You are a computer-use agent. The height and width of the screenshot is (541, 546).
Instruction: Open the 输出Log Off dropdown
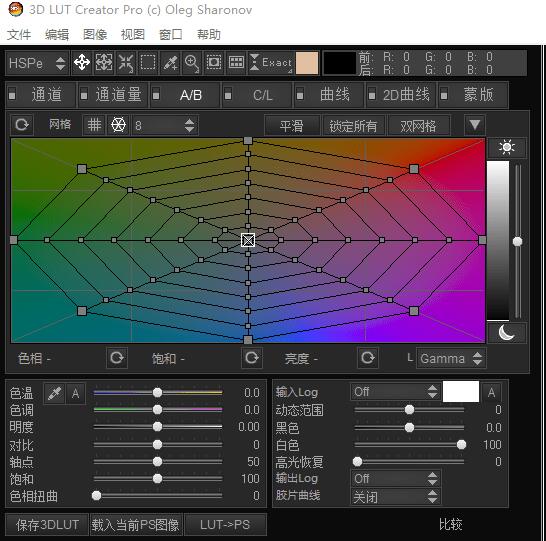coord(395,479)
